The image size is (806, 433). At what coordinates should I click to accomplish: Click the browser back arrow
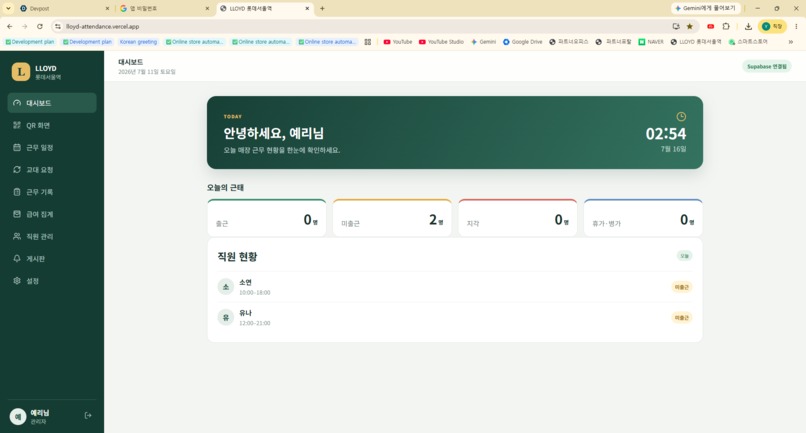10,26
